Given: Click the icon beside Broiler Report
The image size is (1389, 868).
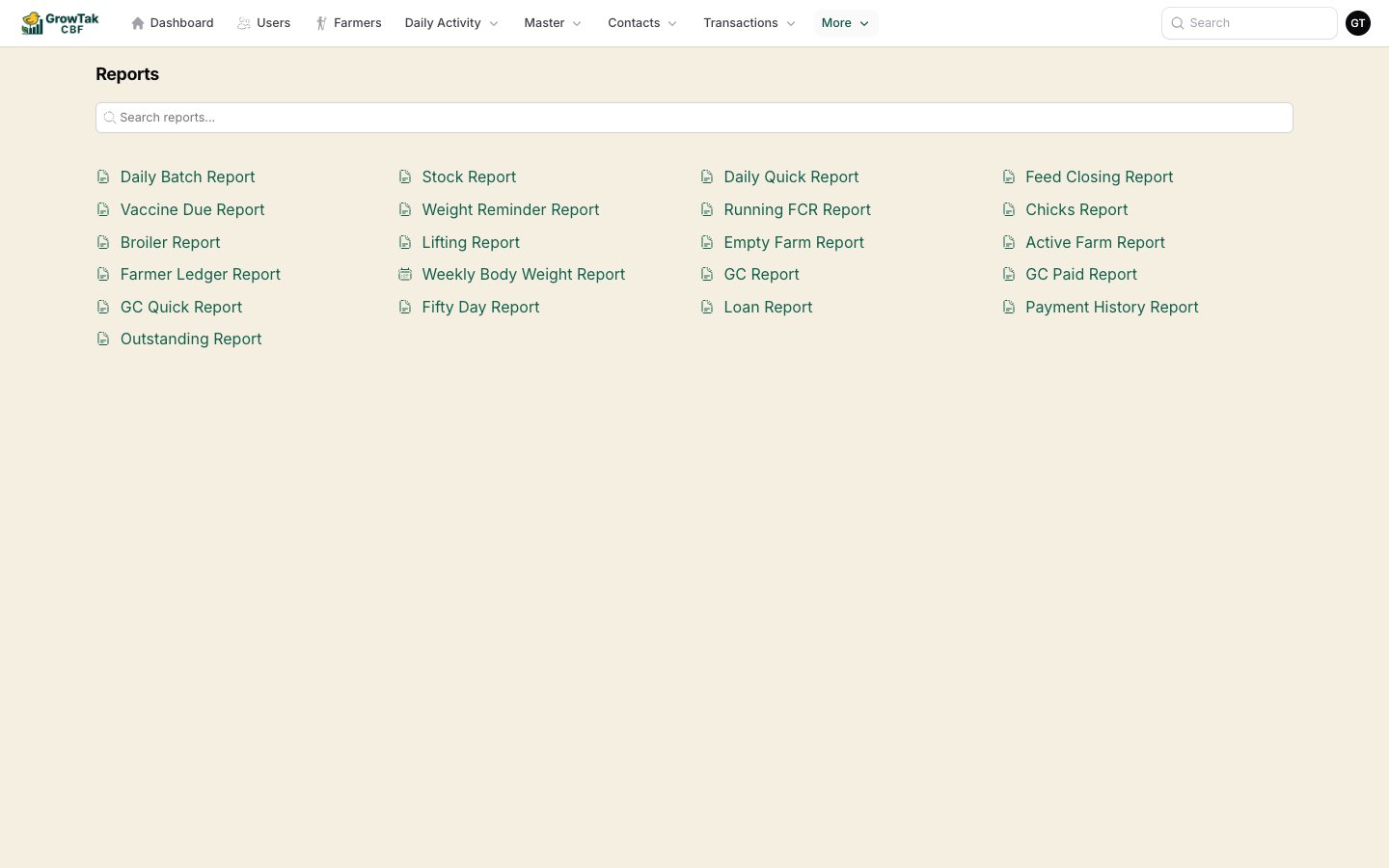Looking at the screenshot, I should tap(103, 243).
